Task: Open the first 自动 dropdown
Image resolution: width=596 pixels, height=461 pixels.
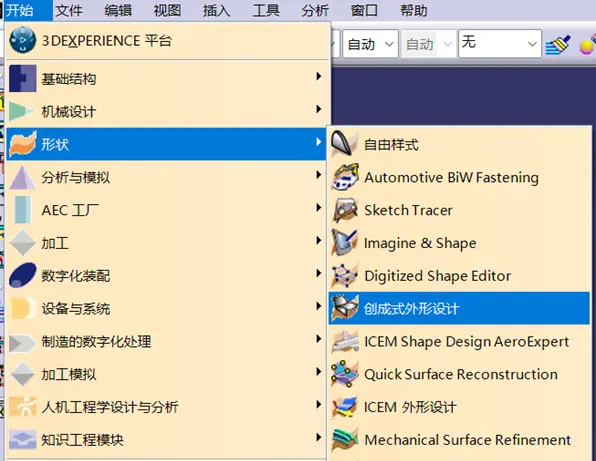Action: click(x=370, y=44)
